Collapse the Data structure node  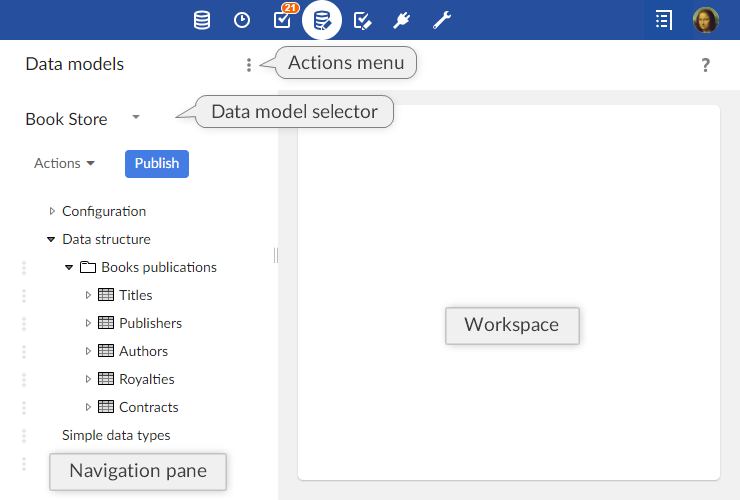coord(51,240)
